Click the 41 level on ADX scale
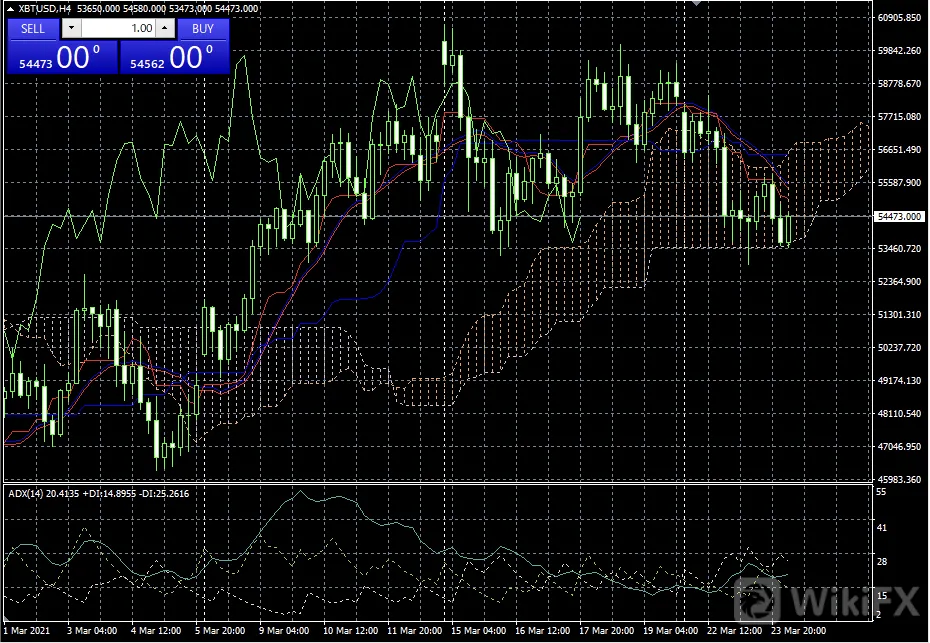Screen dimensions: 930x643 [881, 527]
